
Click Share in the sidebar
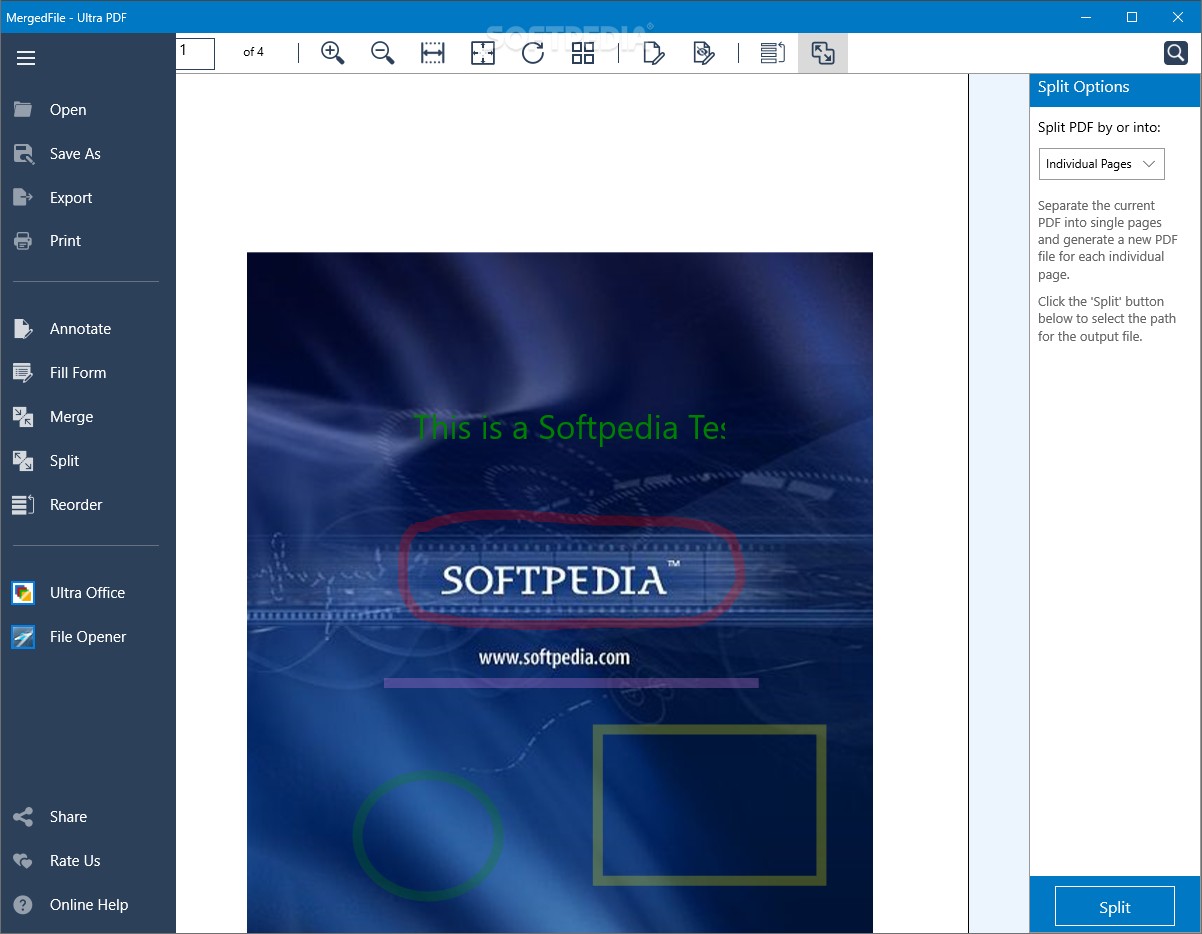click(x=88, y=817)
